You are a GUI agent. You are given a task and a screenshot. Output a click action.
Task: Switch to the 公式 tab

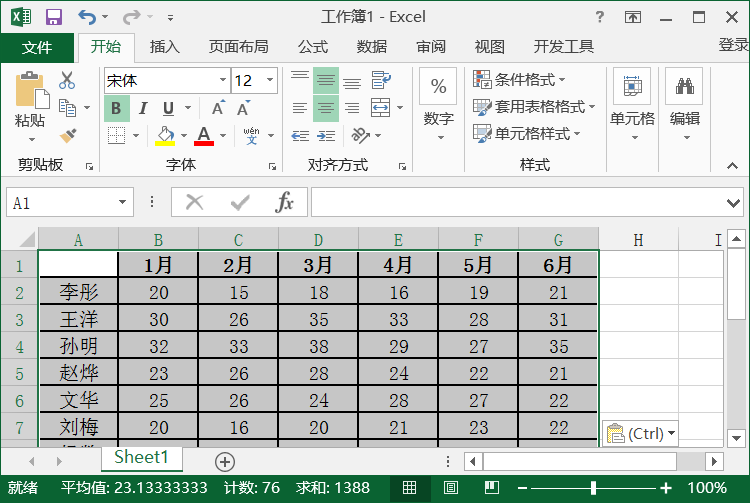point(313,47)
